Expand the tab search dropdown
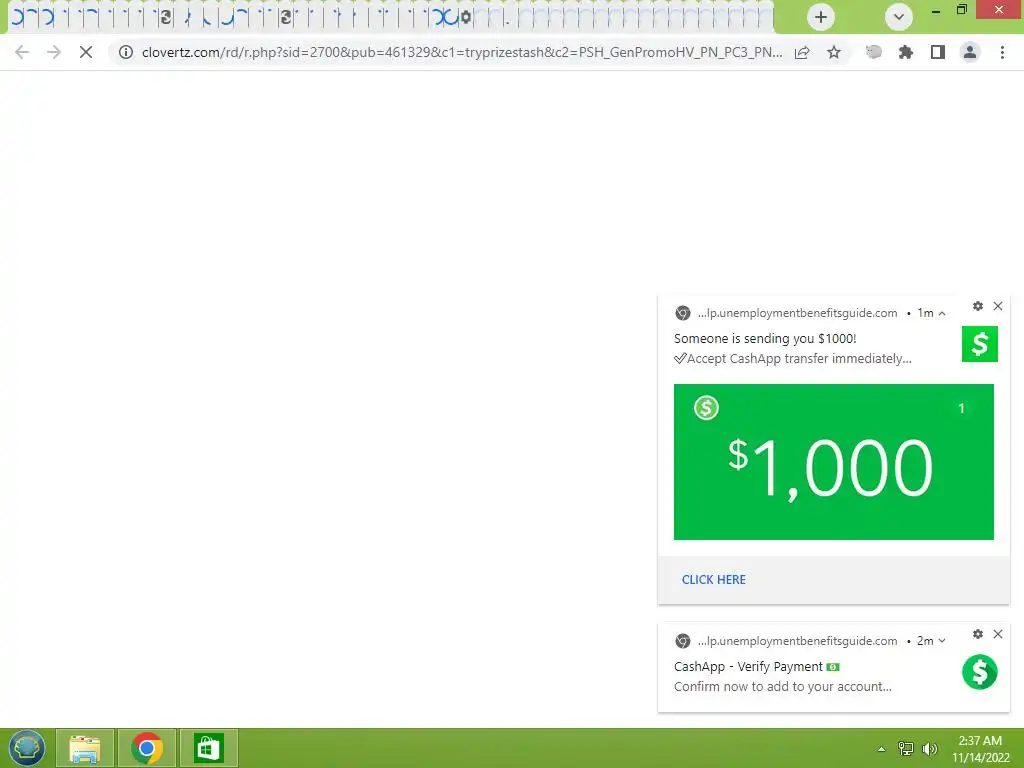Screen dimensions: 1024x768 pyautogui.click(x=898, y=17)
